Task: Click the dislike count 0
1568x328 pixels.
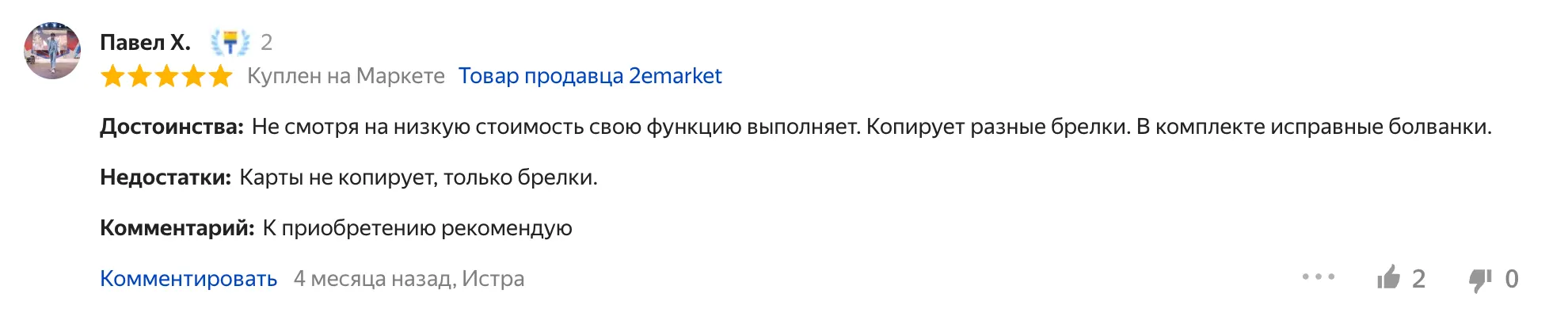Action: click(1511, 279)
